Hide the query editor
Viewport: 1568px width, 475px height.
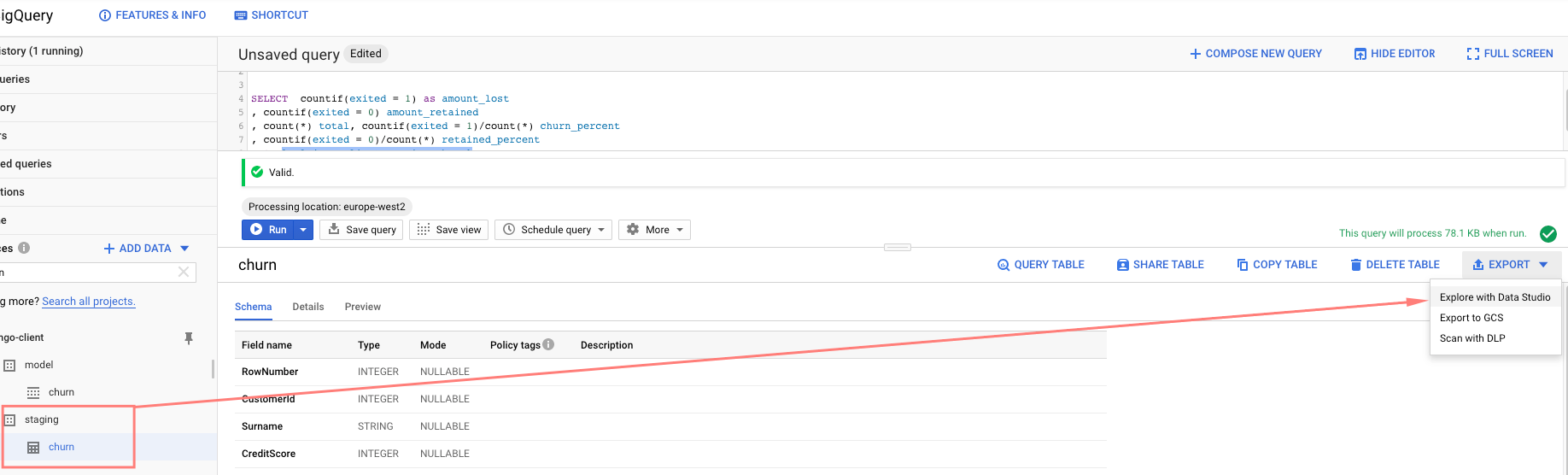1394,54
